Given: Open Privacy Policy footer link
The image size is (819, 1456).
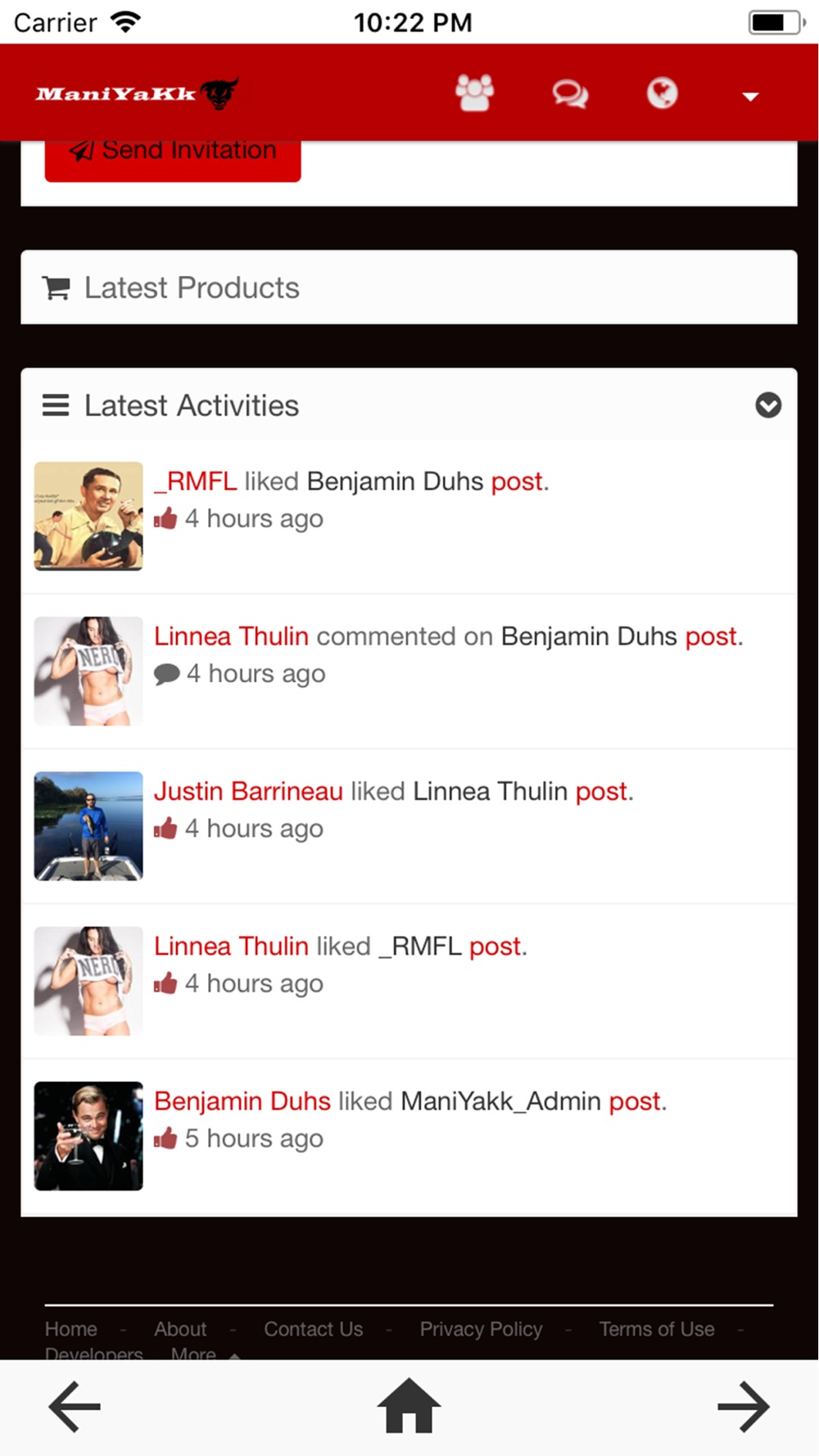Looking at the screenshot, I should click(481, 1328).
